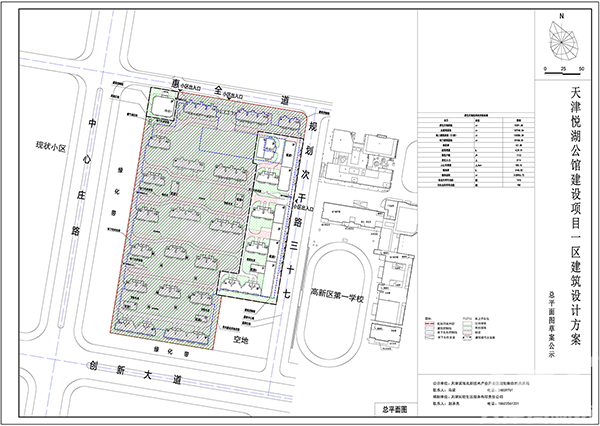600x426 pixels.
Task: Click the north wind-rose compass symbol
Action: coord(561,41)
